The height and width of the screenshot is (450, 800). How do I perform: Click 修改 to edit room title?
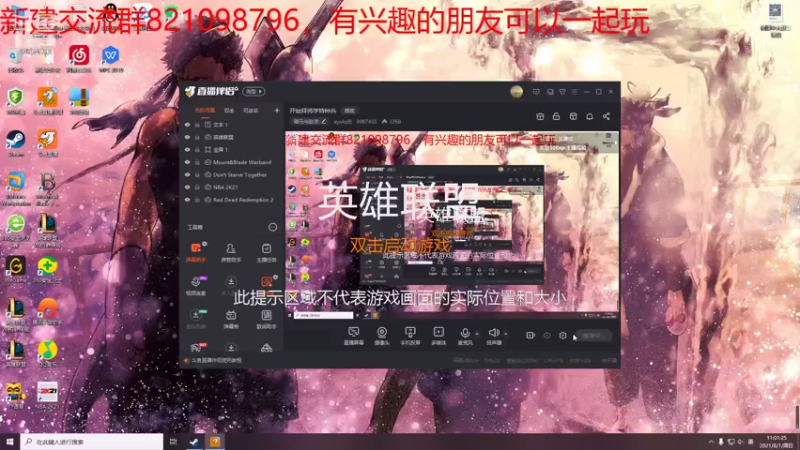(349, 110)
